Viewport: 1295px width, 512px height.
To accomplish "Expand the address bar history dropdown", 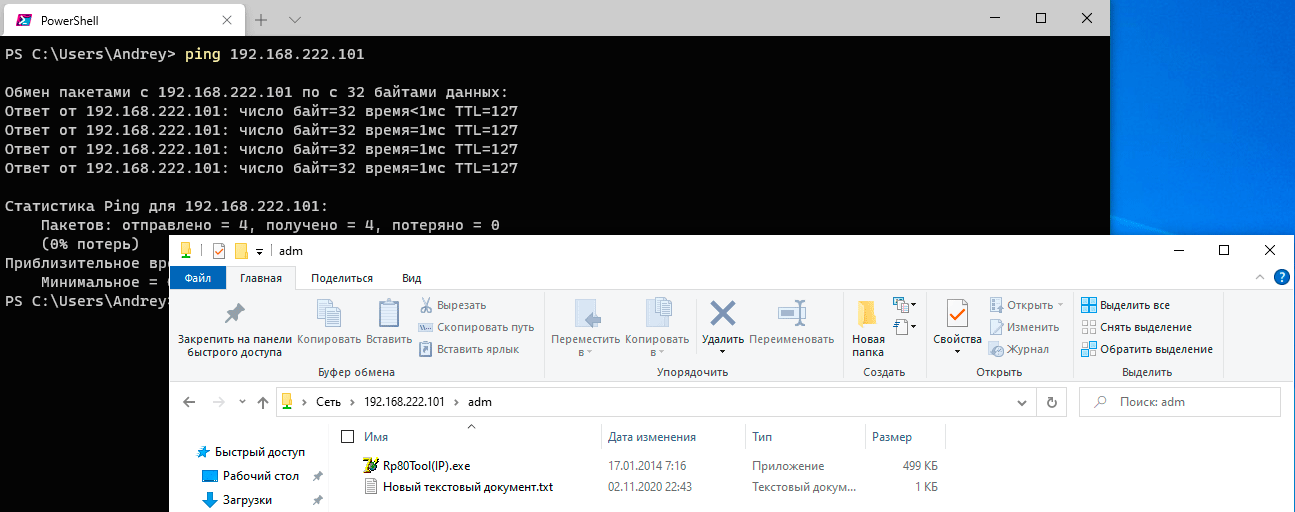I will (1023, 402).
